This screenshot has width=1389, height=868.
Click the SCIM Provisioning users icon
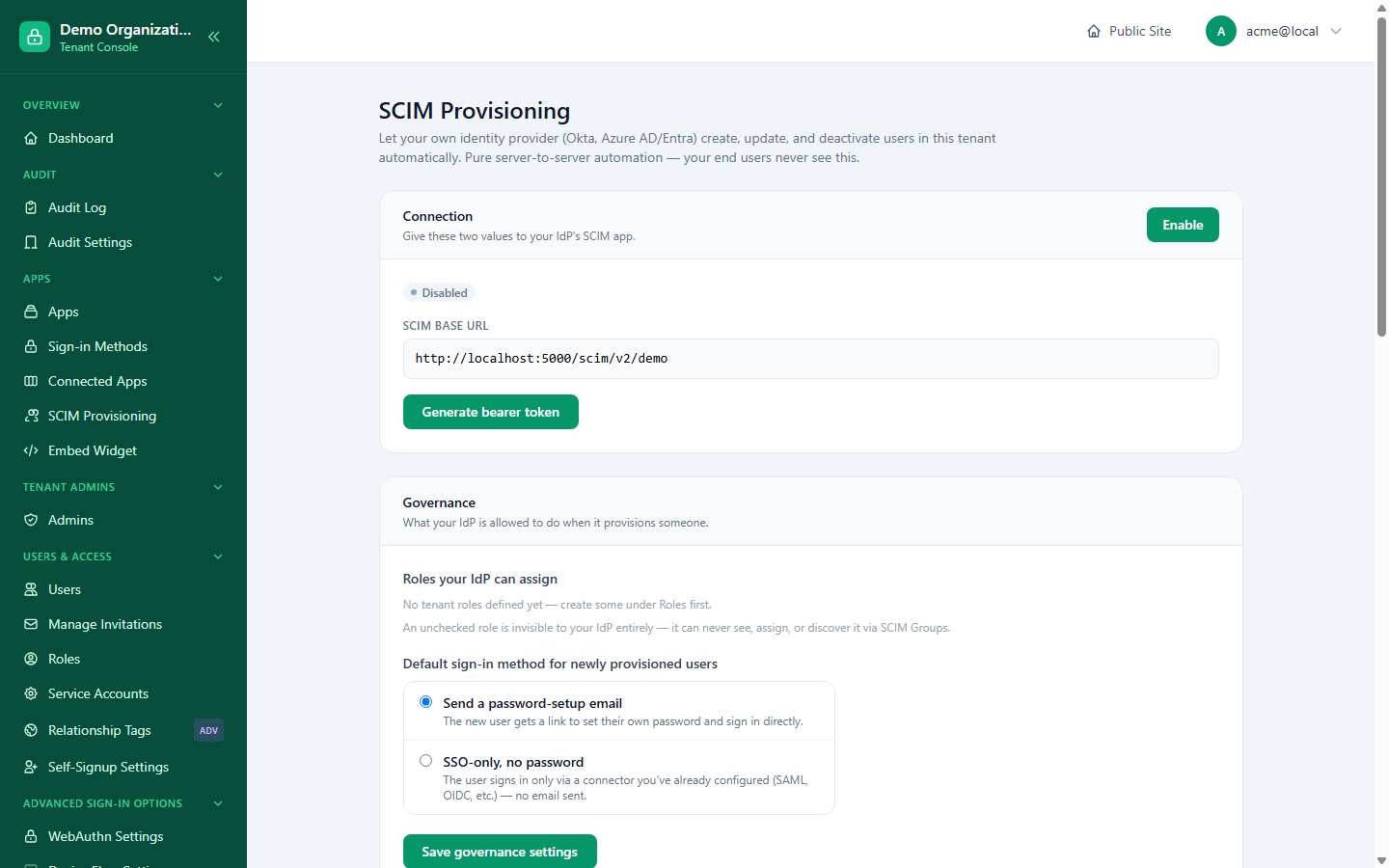click(x=31, y=416)
